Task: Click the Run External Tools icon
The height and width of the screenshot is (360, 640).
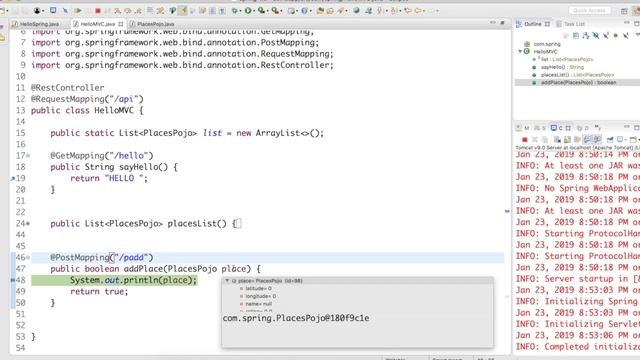Action: [275, 11]
